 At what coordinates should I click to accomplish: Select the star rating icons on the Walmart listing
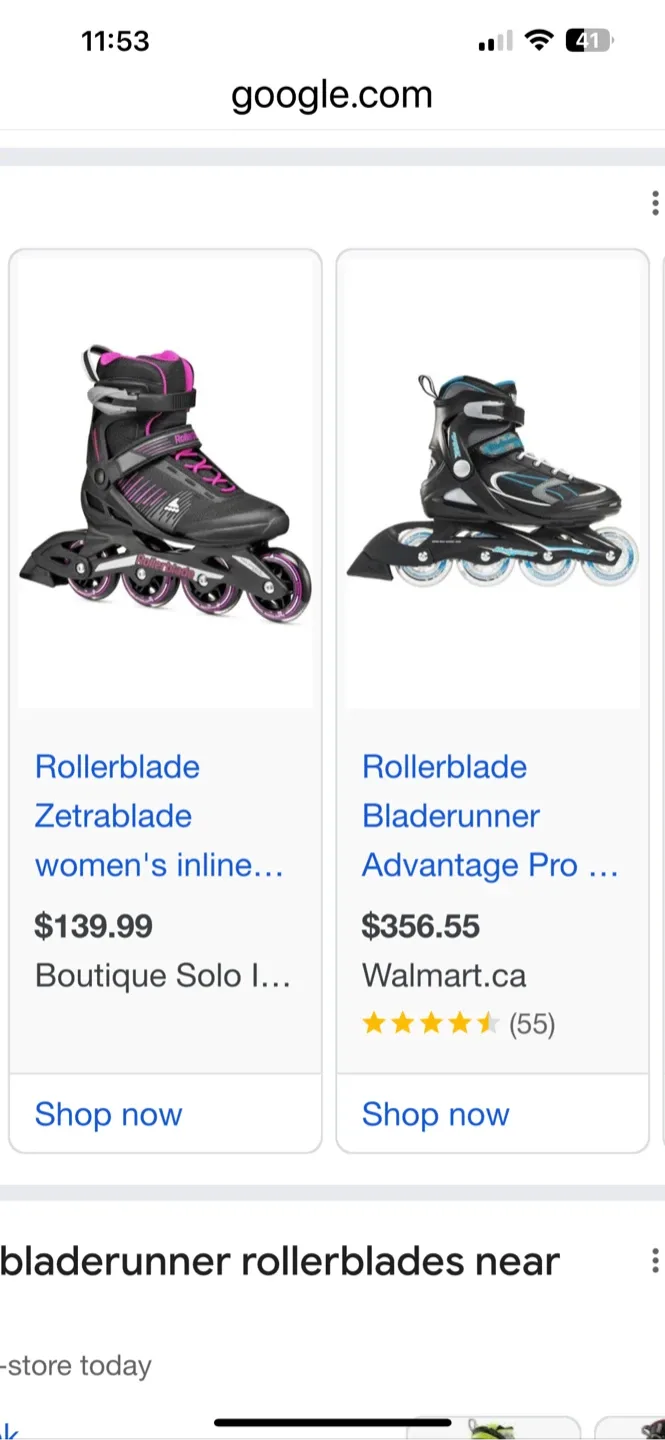click(432, 1023)
